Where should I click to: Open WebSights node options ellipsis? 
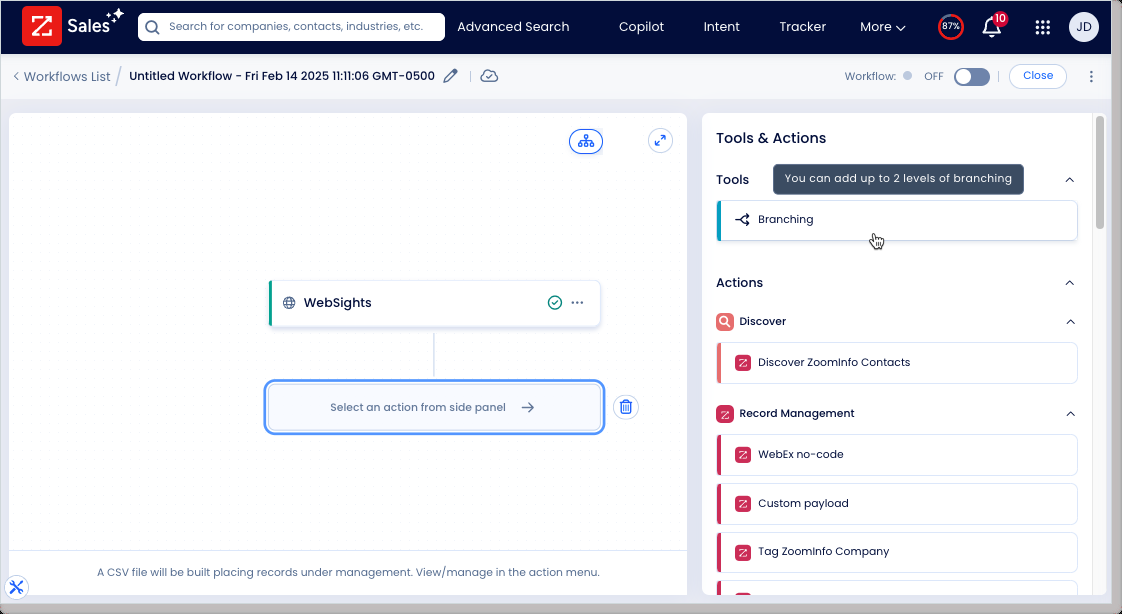(x=577, y=303)
